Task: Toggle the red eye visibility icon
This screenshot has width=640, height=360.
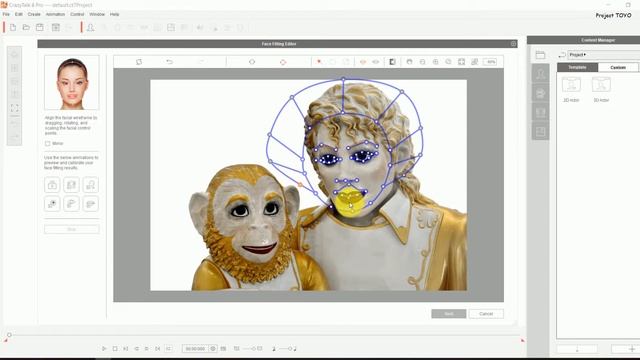Action: tap(363, 62)
